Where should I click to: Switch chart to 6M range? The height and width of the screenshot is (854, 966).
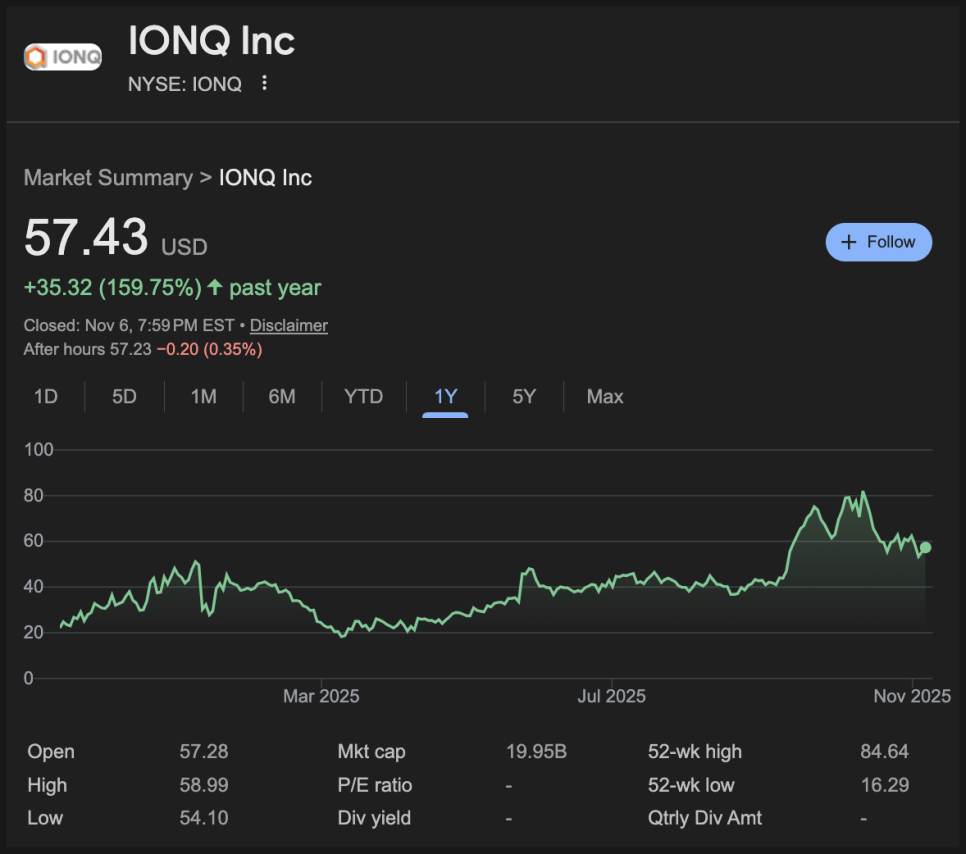pyautogui.click(x=282, y=397)
